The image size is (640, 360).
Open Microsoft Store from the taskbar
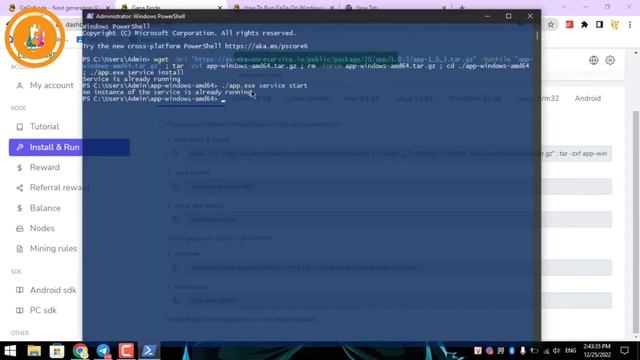pos(57,351)
